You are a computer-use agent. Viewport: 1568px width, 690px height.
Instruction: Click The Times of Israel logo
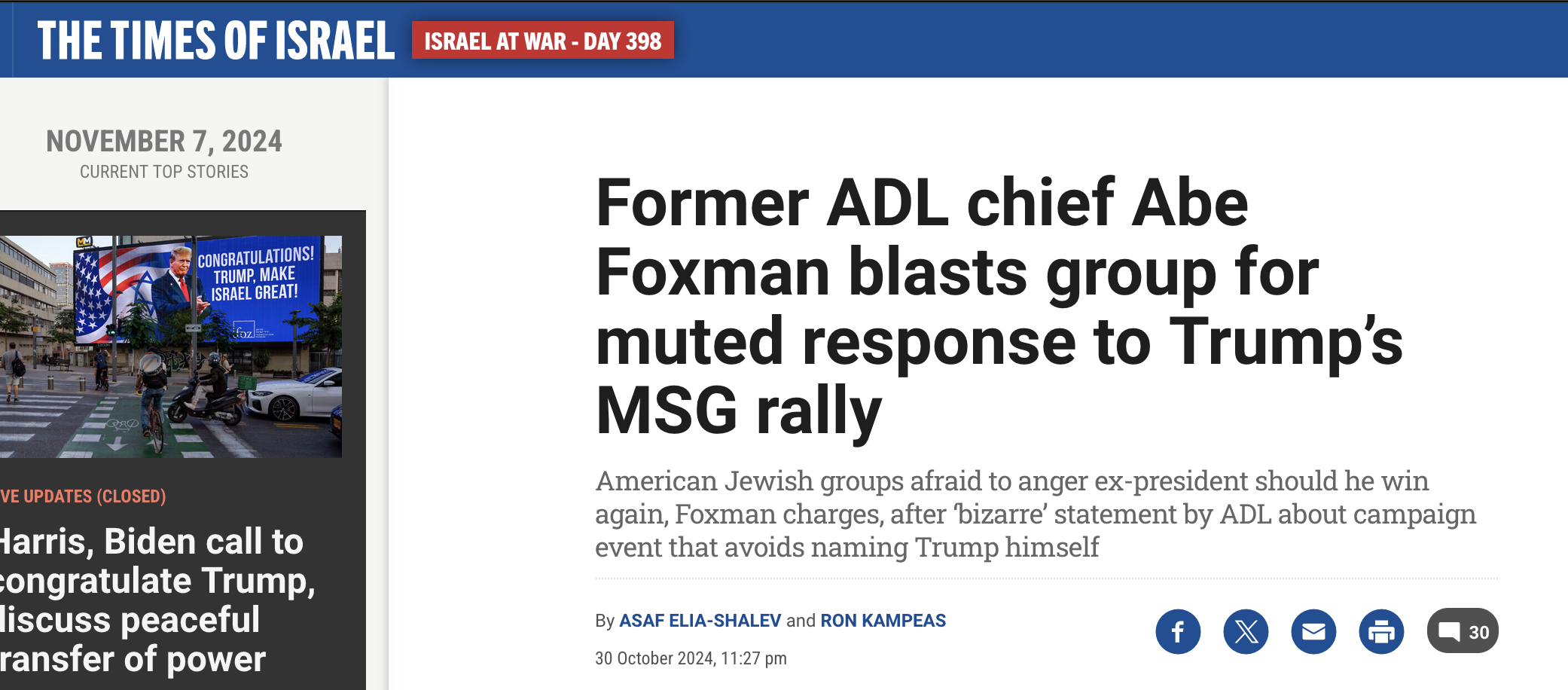tap(216, 41)
